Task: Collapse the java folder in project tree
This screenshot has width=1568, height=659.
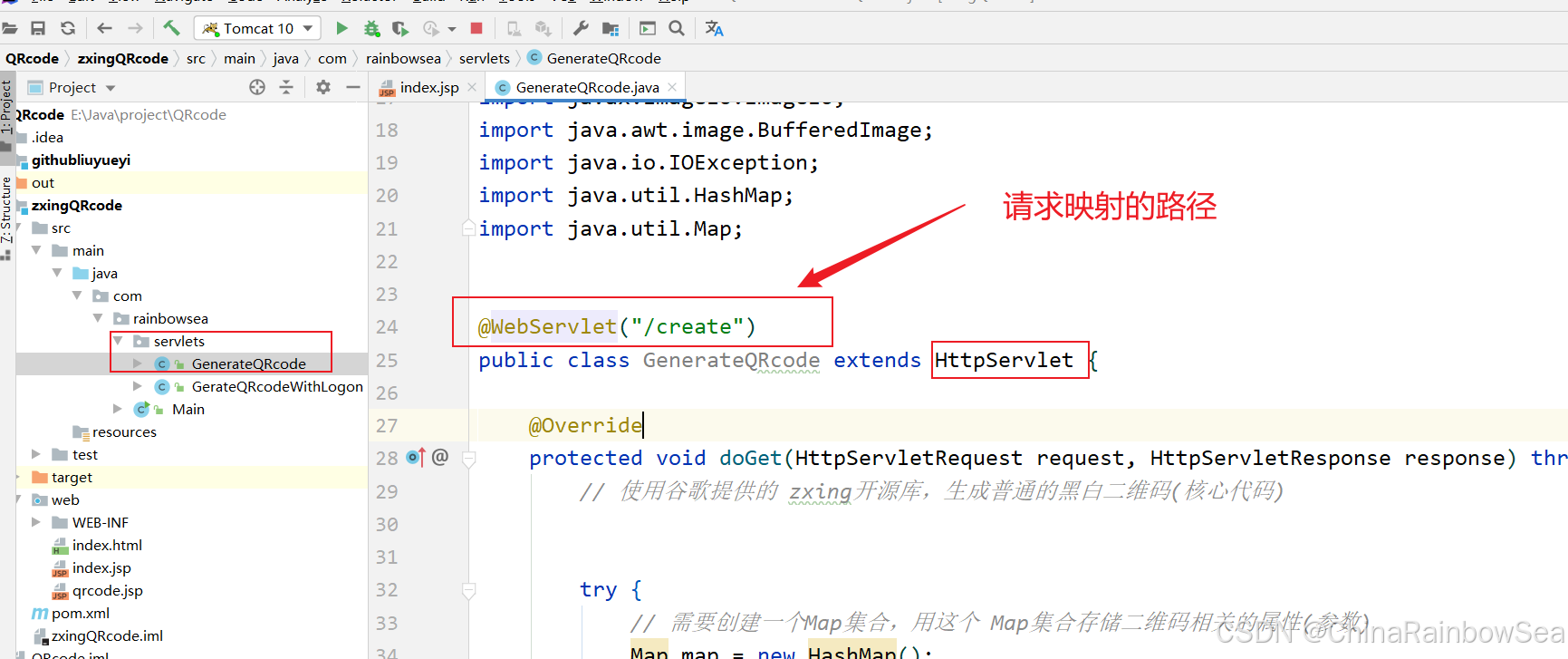Action: [57, 273]
